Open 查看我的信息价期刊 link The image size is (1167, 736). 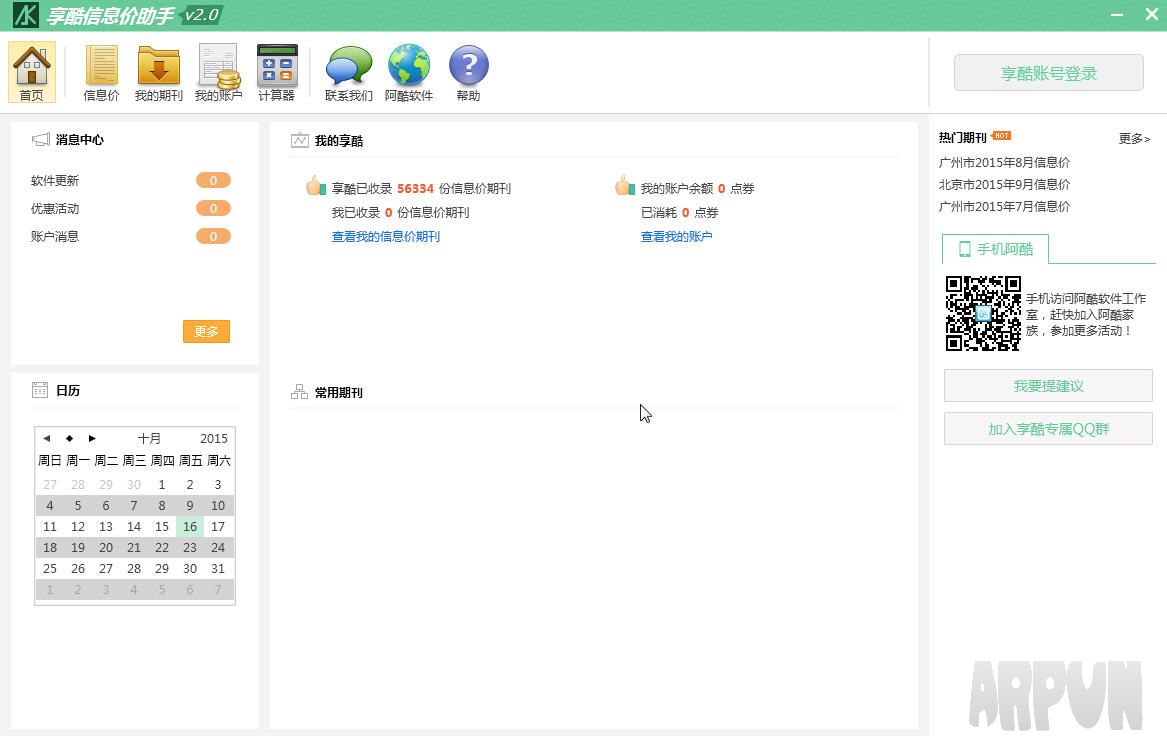coord(385,236)
